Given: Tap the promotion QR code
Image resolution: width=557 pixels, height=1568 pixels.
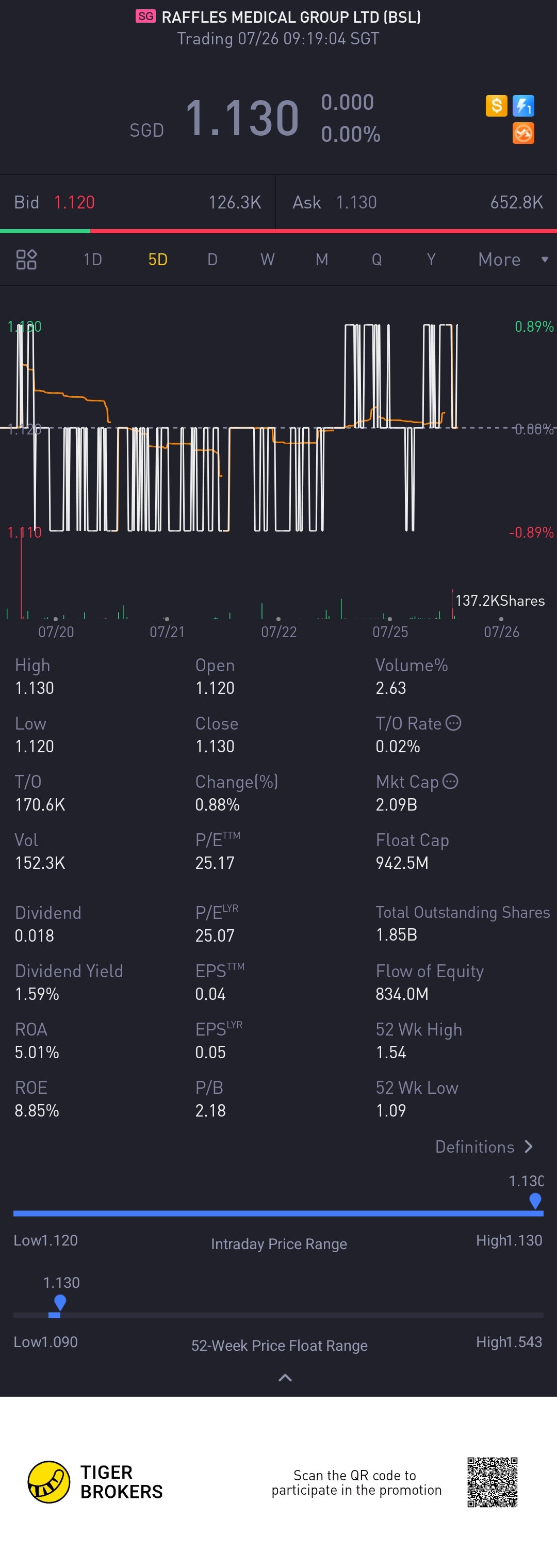Looking at the screenshot, I should [x=492, y=1482].
